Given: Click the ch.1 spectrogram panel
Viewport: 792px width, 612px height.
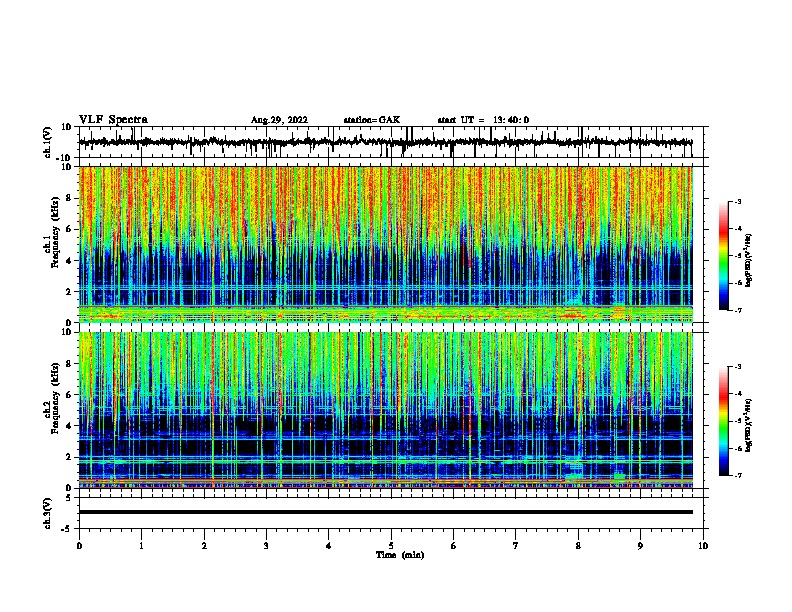Looking at the screenshot, I should tap(386, 244).
